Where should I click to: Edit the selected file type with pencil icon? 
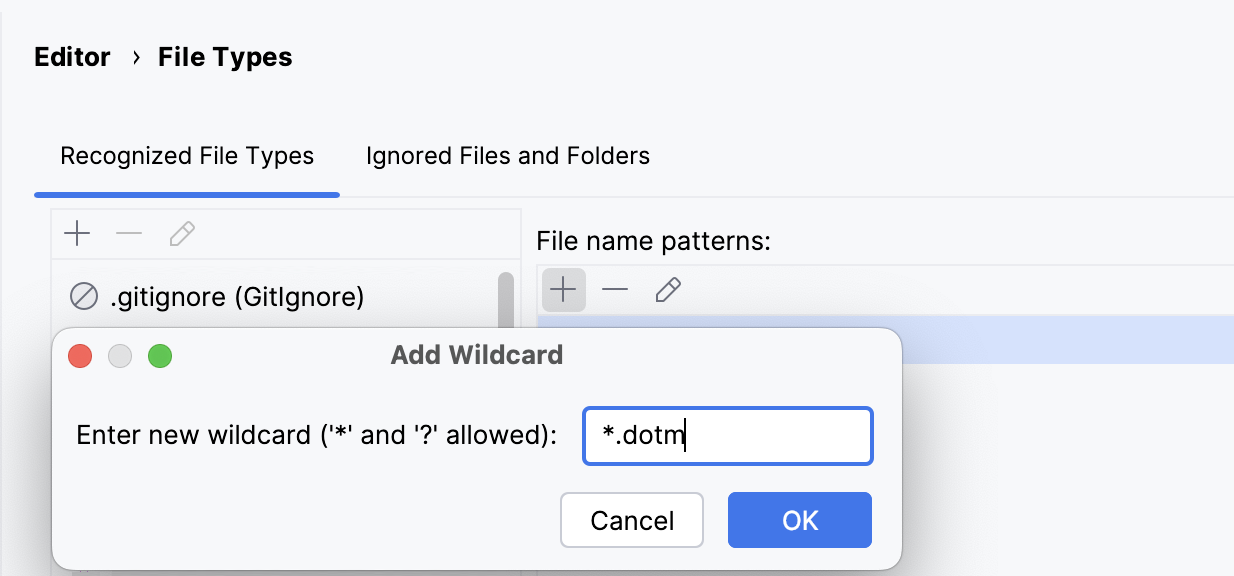182,234
